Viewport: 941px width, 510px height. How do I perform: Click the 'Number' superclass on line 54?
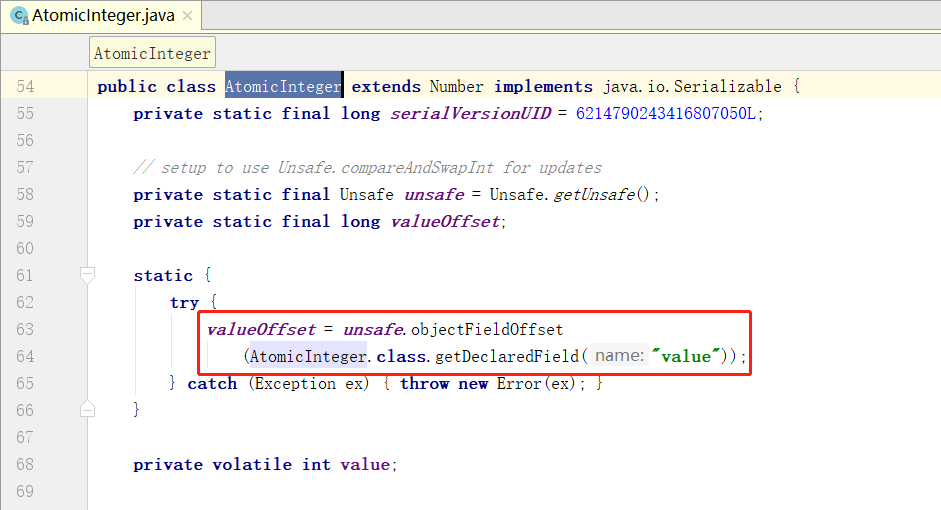coord(456,86)
